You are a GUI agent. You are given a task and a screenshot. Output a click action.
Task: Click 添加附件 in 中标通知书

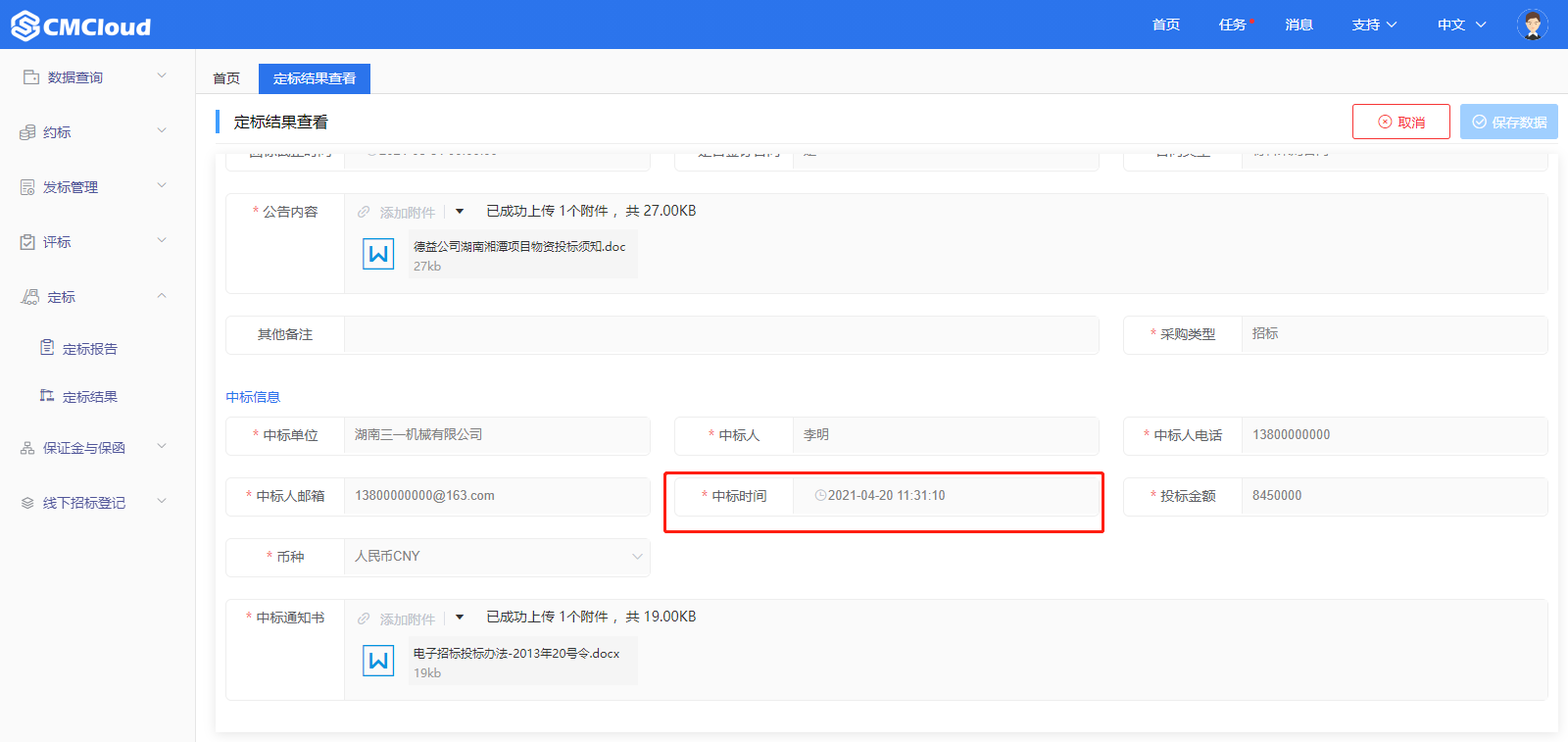pyautogui.click(x=408, y=619)
